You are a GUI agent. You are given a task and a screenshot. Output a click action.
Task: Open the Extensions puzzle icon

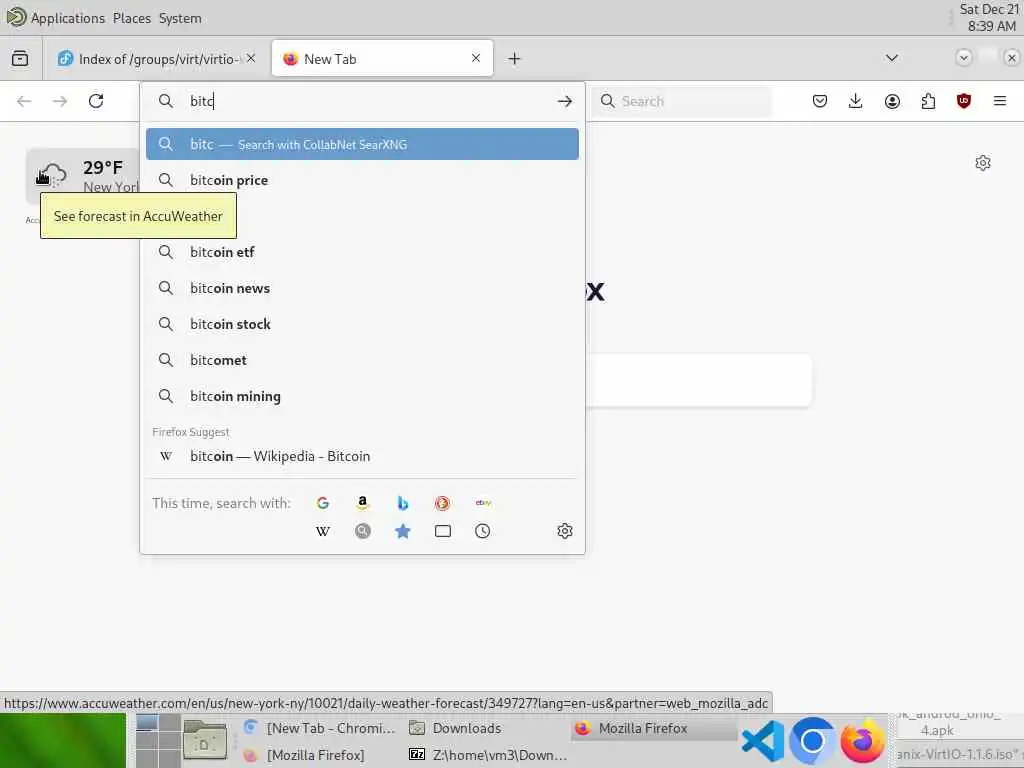click(928, 101)
